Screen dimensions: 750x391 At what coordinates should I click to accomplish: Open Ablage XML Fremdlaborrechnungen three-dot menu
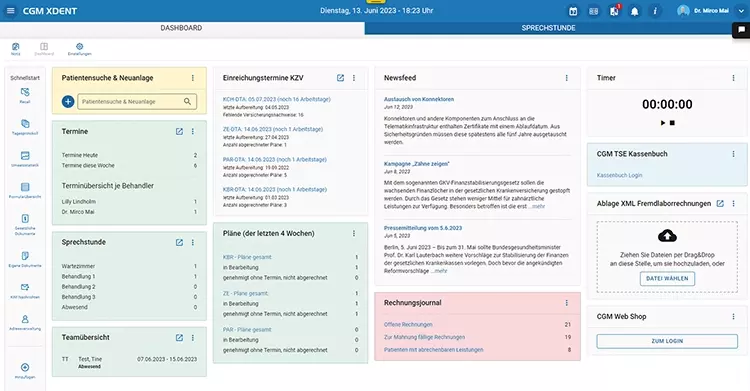click(734, 203)
